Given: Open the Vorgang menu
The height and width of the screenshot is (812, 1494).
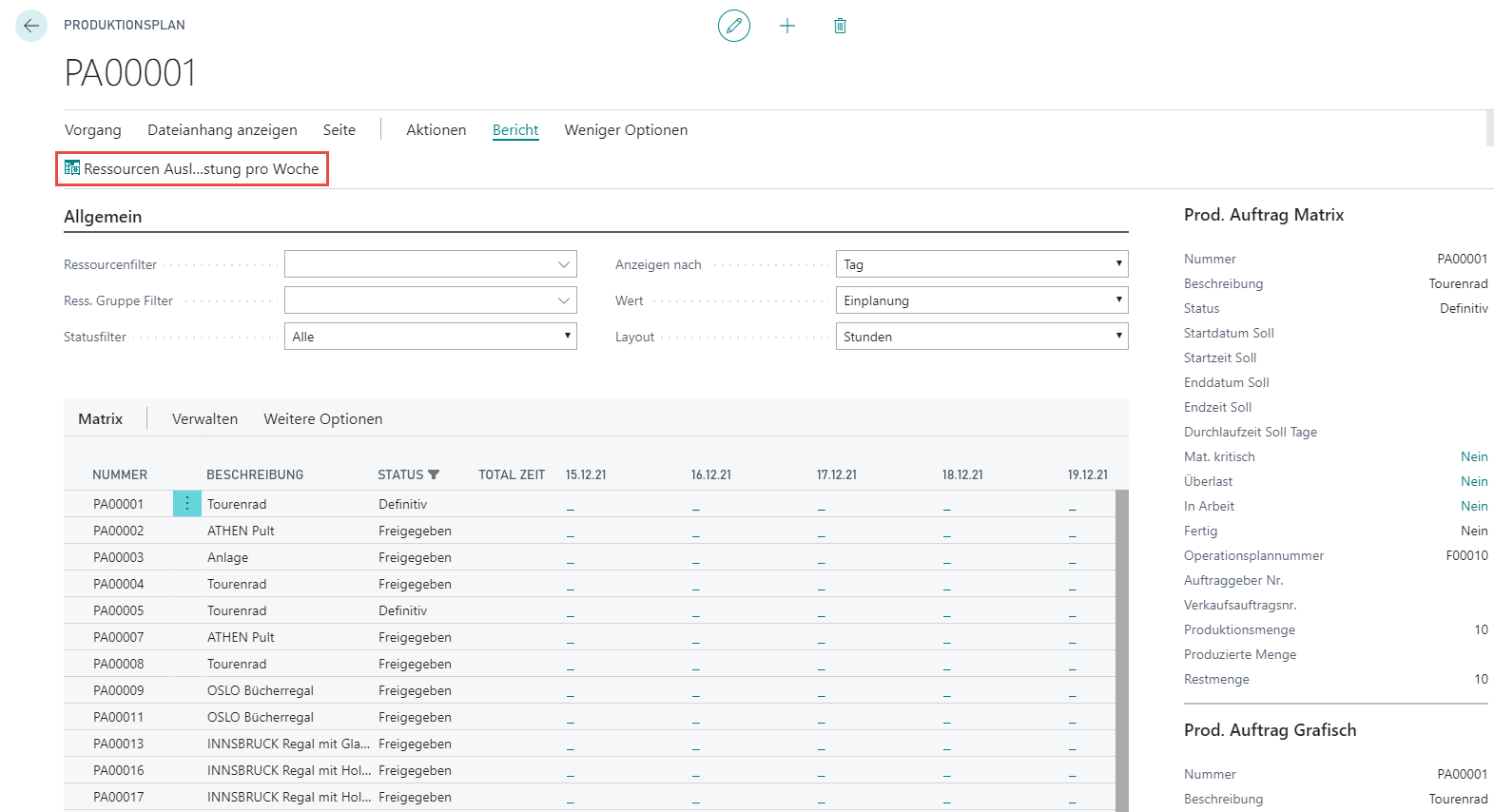Looking at the screenshot, I should [93, 130].
